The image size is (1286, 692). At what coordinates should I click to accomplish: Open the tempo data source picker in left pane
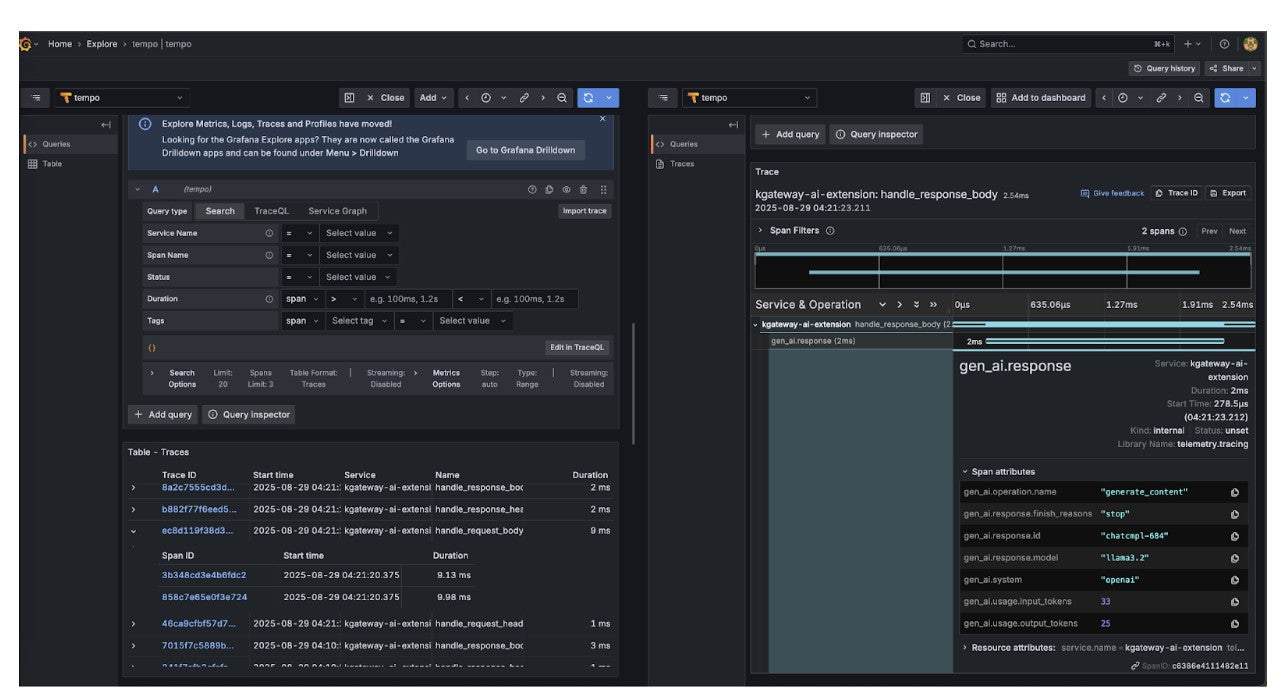(x=122, y=98)
